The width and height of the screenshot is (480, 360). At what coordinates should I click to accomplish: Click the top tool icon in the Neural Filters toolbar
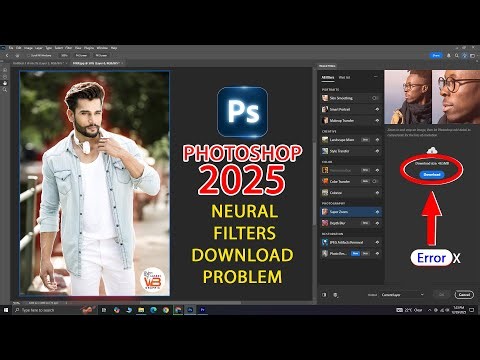[5, 70]
